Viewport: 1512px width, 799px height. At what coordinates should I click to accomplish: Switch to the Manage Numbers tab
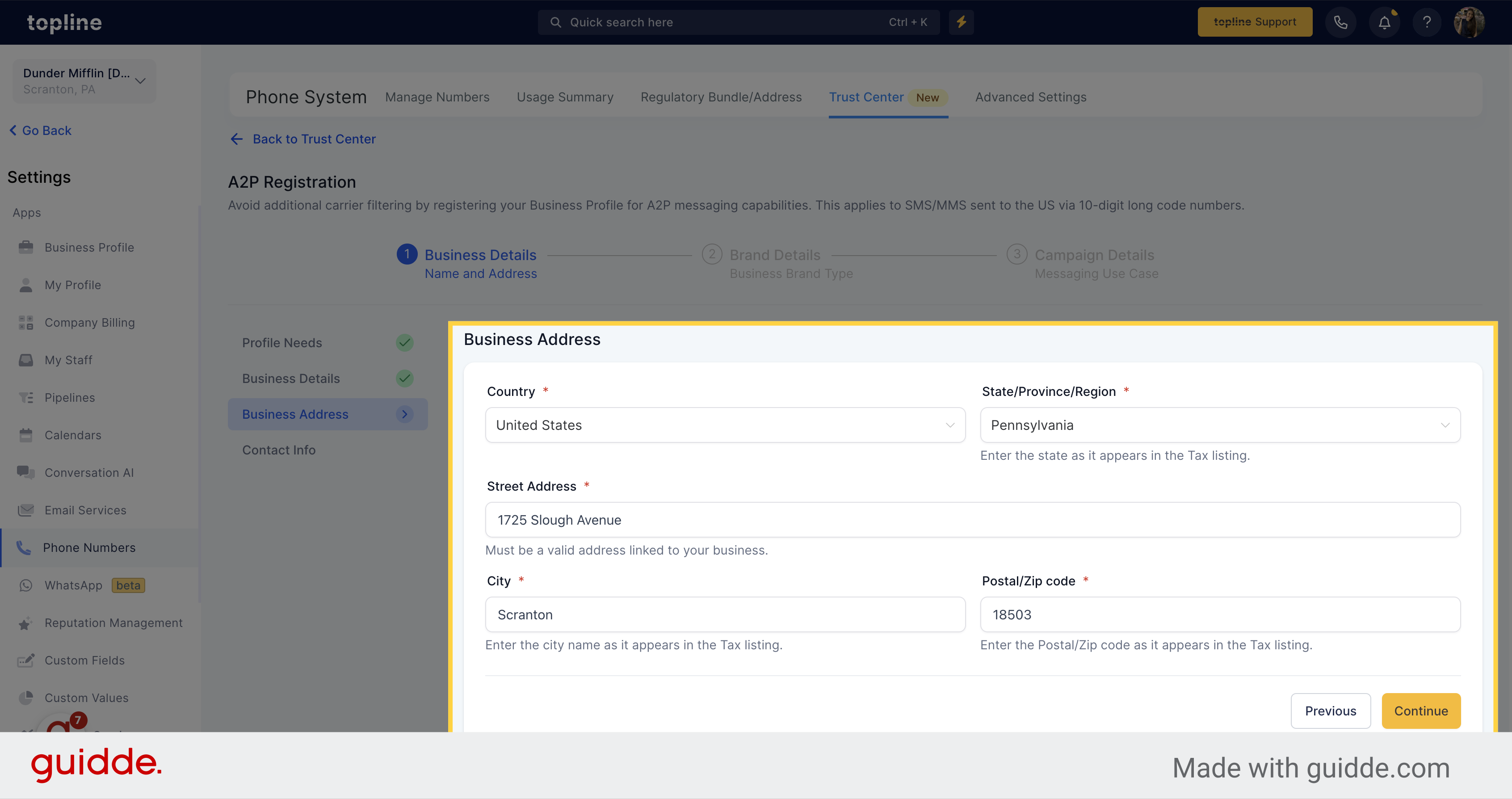point(436,97)
